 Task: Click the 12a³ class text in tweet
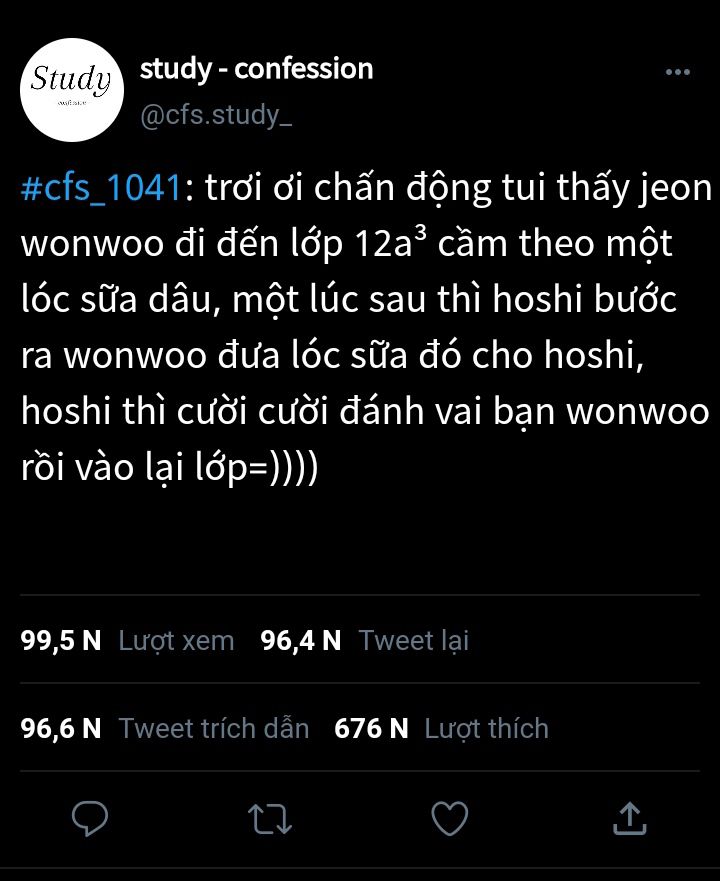click(x=391, y=244)
